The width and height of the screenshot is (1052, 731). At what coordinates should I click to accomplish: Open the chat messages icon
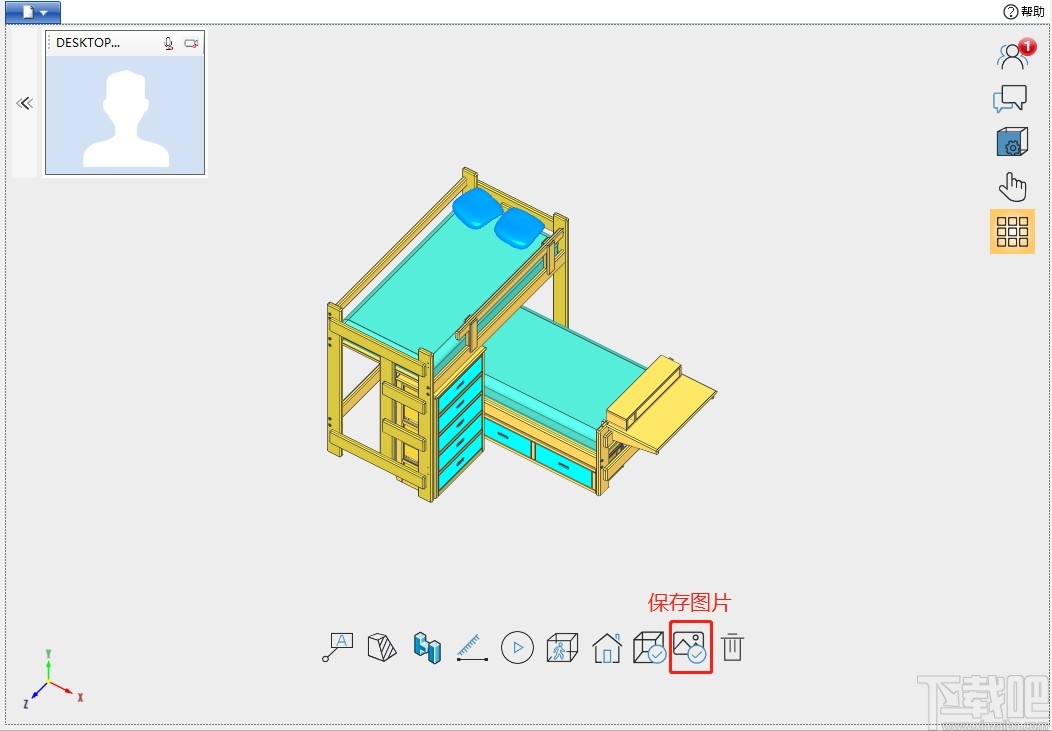click(x=1010, y=99)
